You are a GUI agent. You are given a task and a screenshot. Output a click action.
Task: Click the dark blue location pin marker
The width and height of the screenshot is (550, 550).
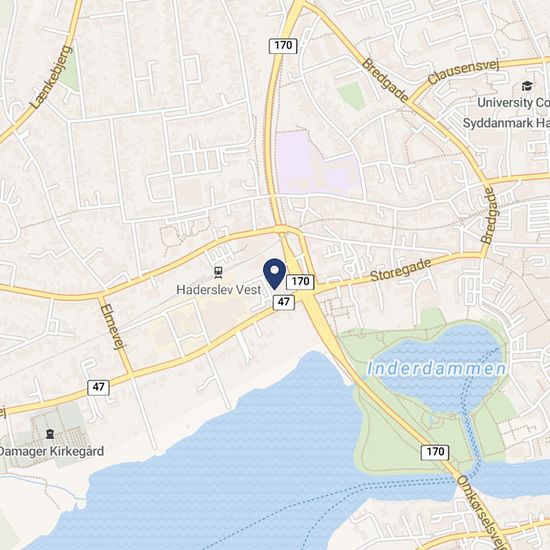pyautogui.click(x=275, y=274)
